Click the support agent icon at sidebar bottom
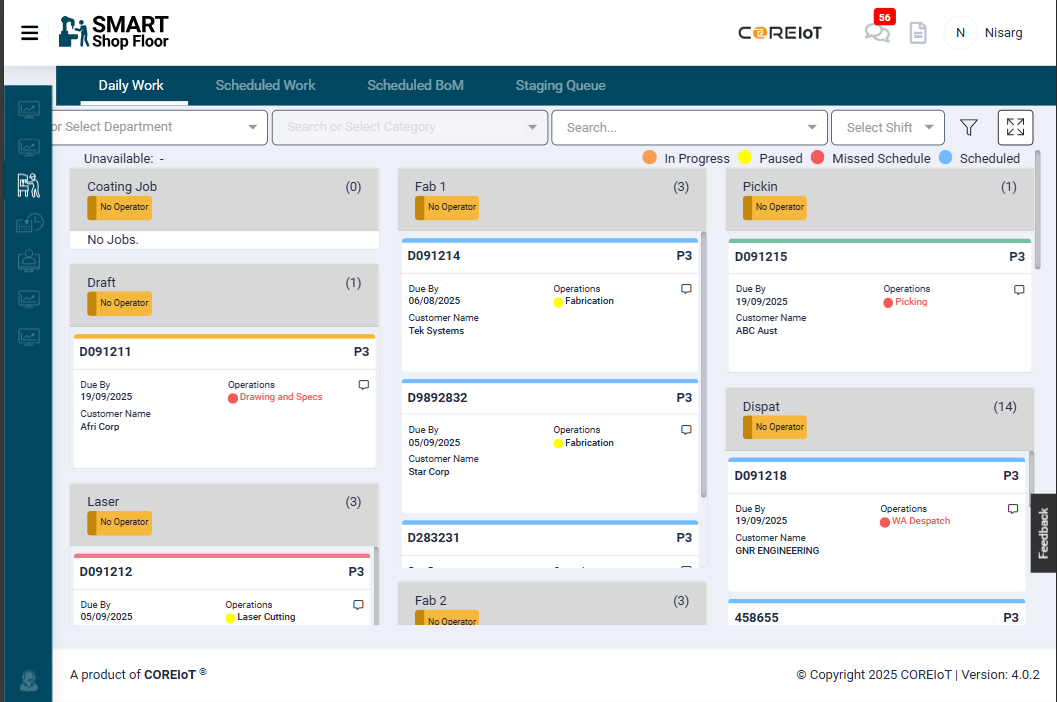Image resolution: width=1057 pixels, height=702 pixels. (29, 681)
